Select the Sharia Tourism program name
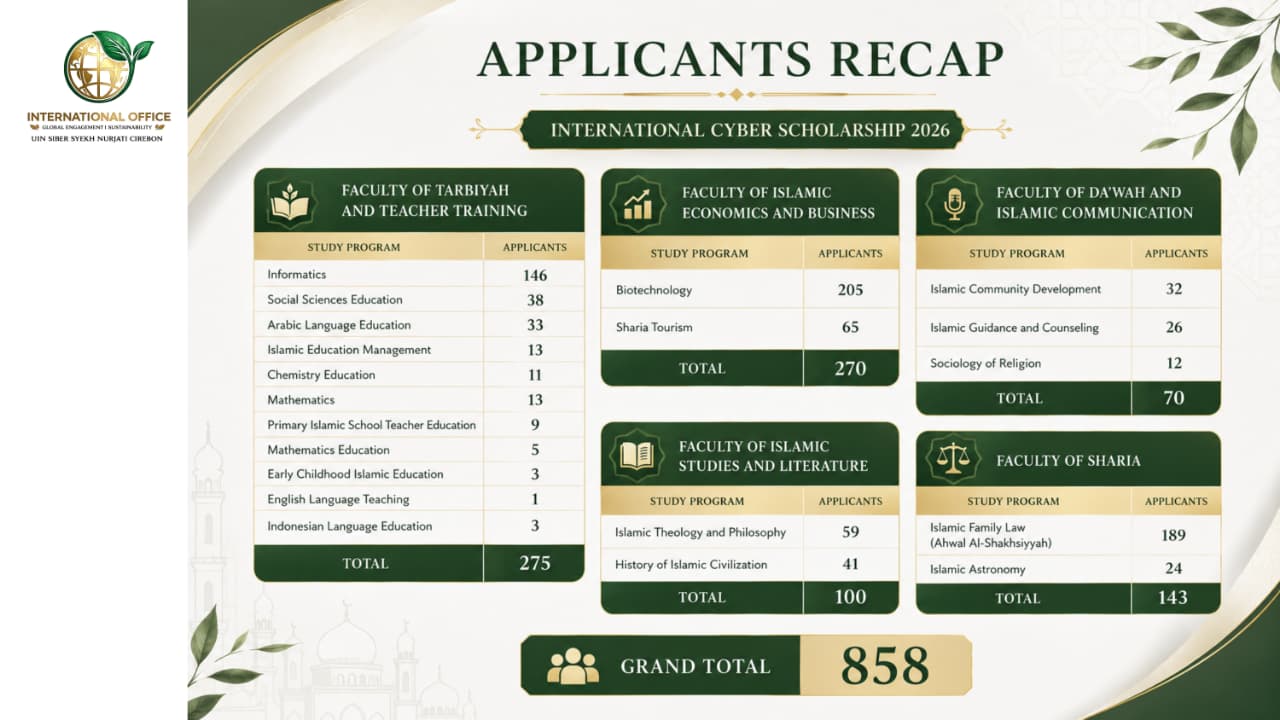Image resolution: width=1280 pixels, height=720 pixels. tap(654, 327)
